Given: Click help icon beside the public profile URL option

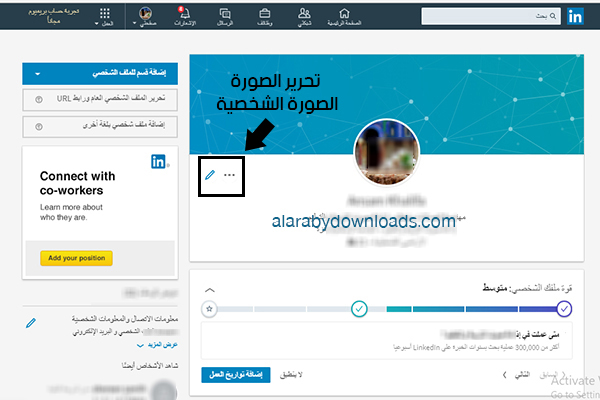Looking at the screenshot, I should pyautogui.click(x=39, y=100).
